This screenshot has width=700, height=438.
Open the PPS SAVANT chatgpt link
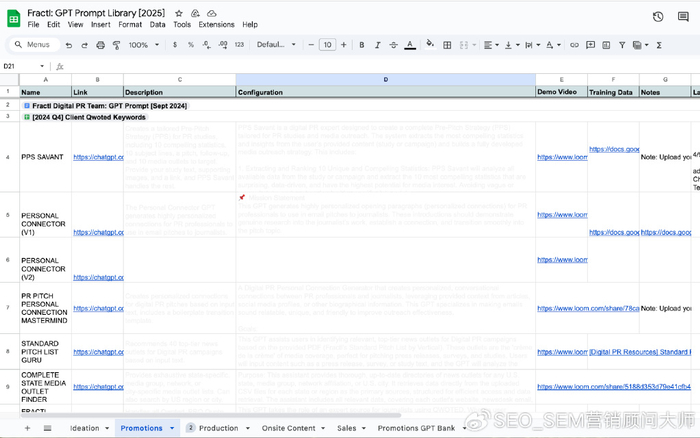coord(97,157)
